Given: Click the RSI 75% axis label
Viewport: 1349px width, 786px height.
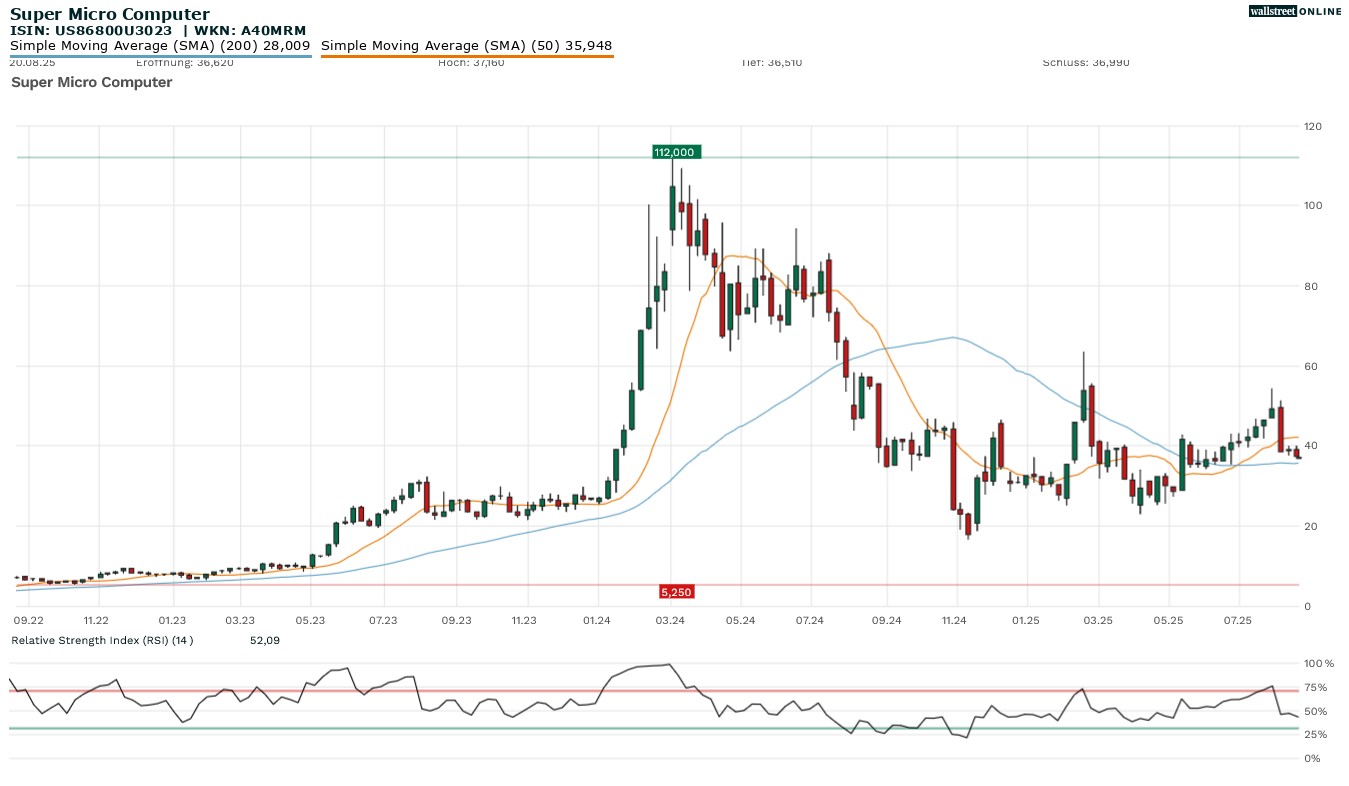Looking at the screenshot, I should [1316, 687].
